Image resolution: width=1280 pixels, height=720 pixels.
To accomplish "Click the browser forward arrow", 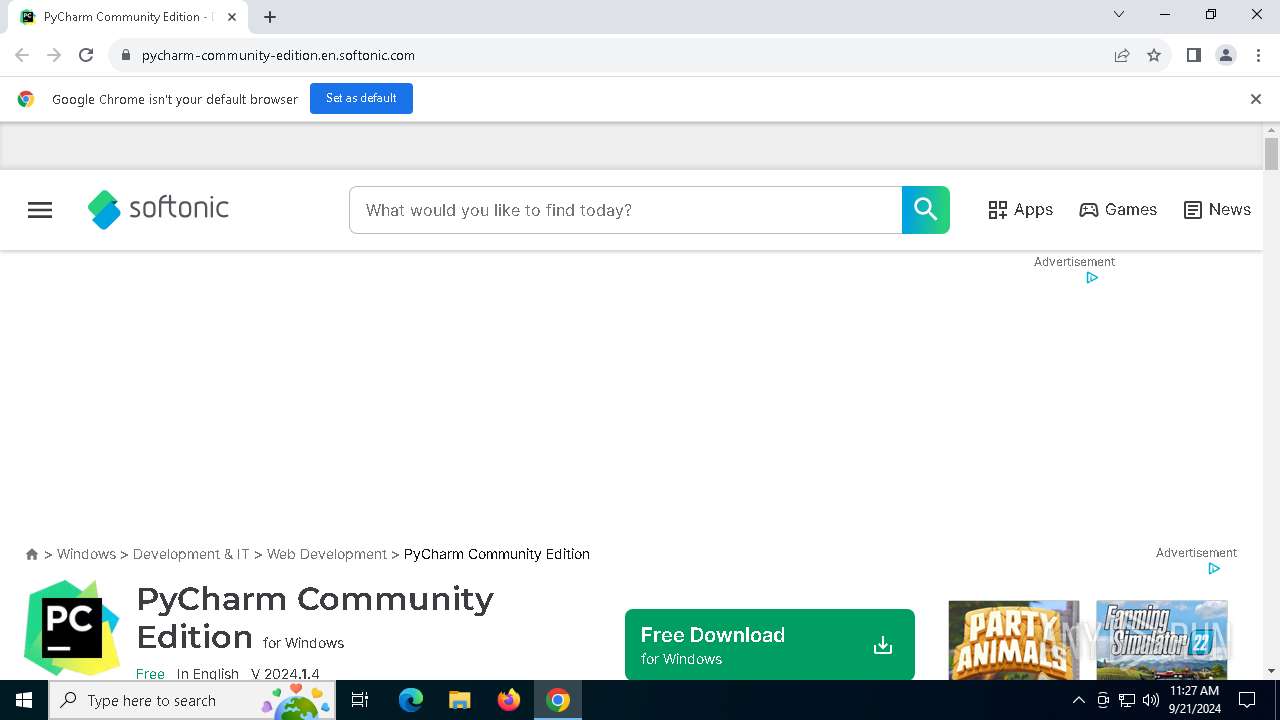I will pos(54,55).
